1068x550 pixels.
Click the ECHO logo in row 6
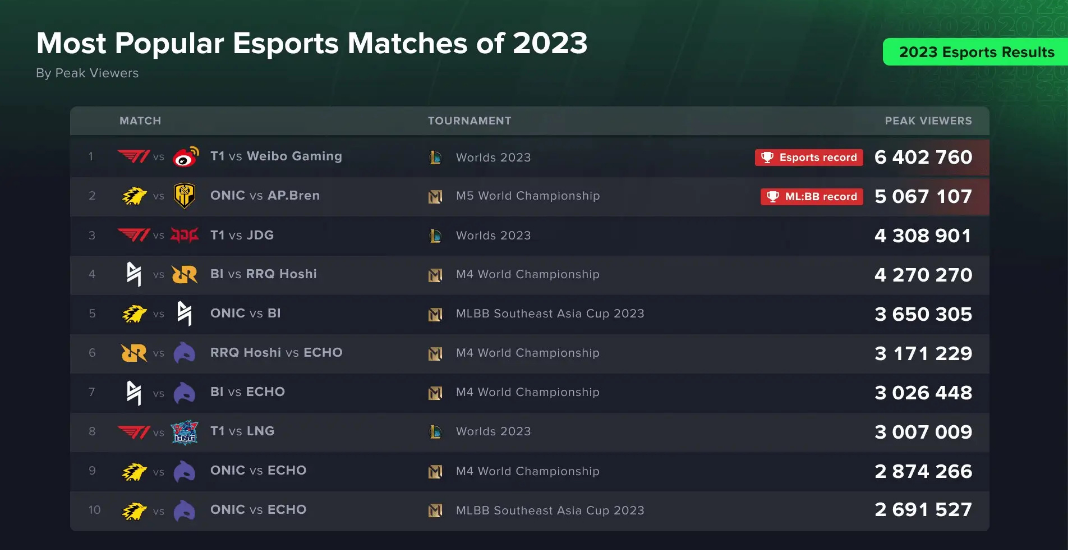tap(185, 353)
